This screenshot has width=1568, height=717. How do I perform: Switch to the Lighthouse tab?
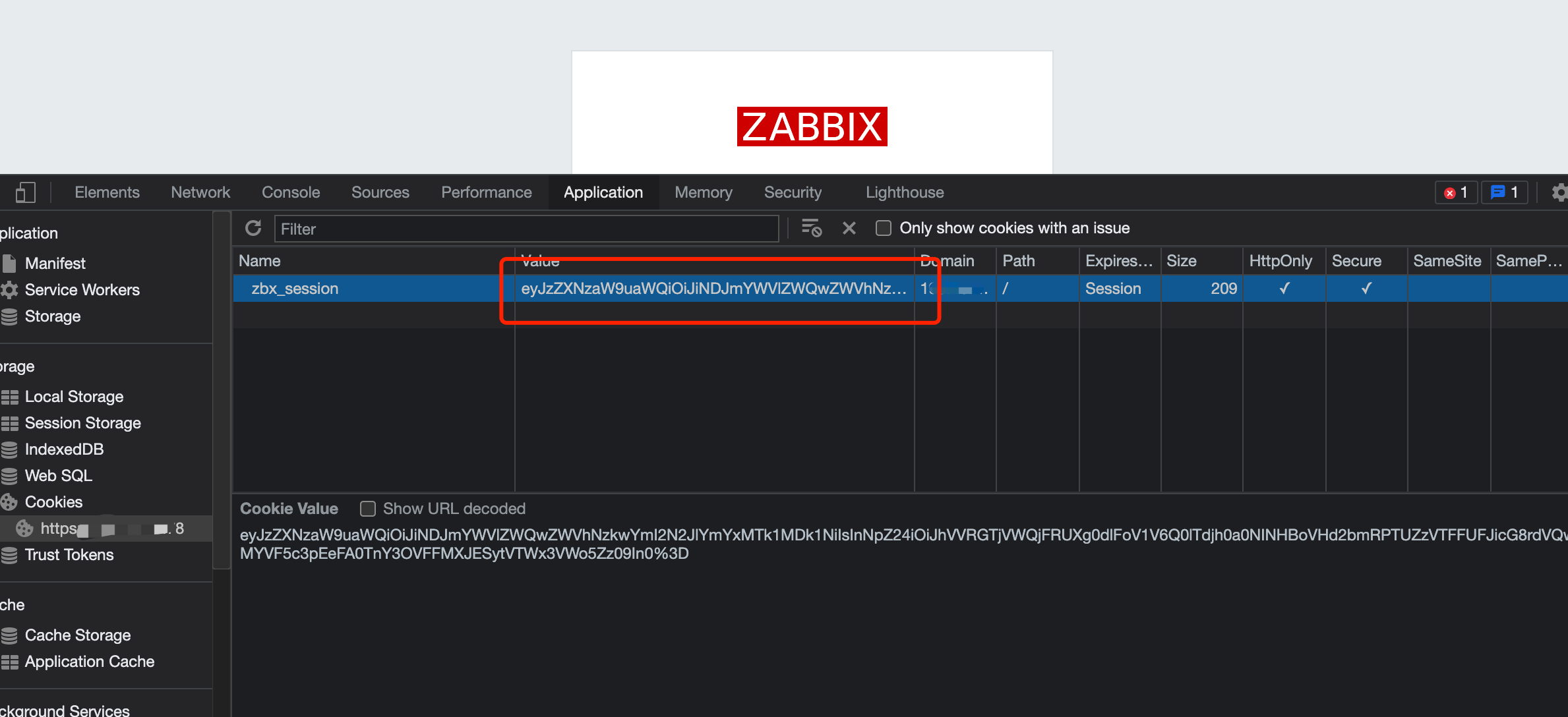point(905,192)
